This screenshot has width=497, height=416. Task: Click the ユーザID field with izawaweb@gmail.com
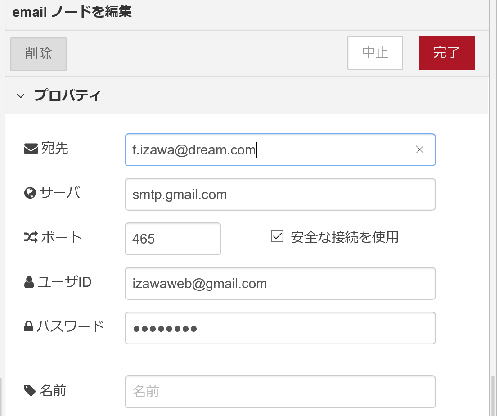coord(280,283)
